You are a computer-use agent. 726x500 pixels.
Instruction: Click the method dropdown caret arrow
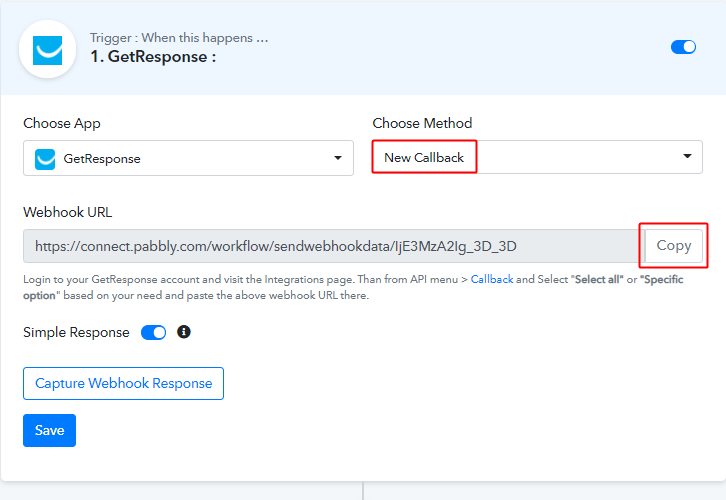pyautogui.click(x=688, y=156)
